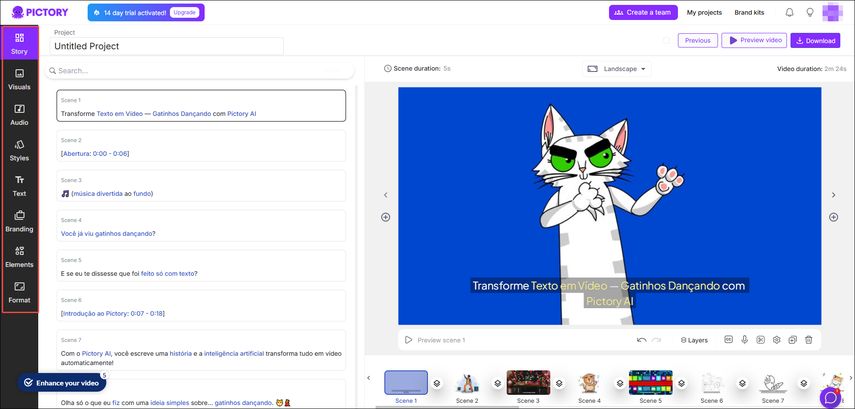The height and width of the screenshot is (409, 855).
Task: Click the Pictory logo
Action: point(40,12)
